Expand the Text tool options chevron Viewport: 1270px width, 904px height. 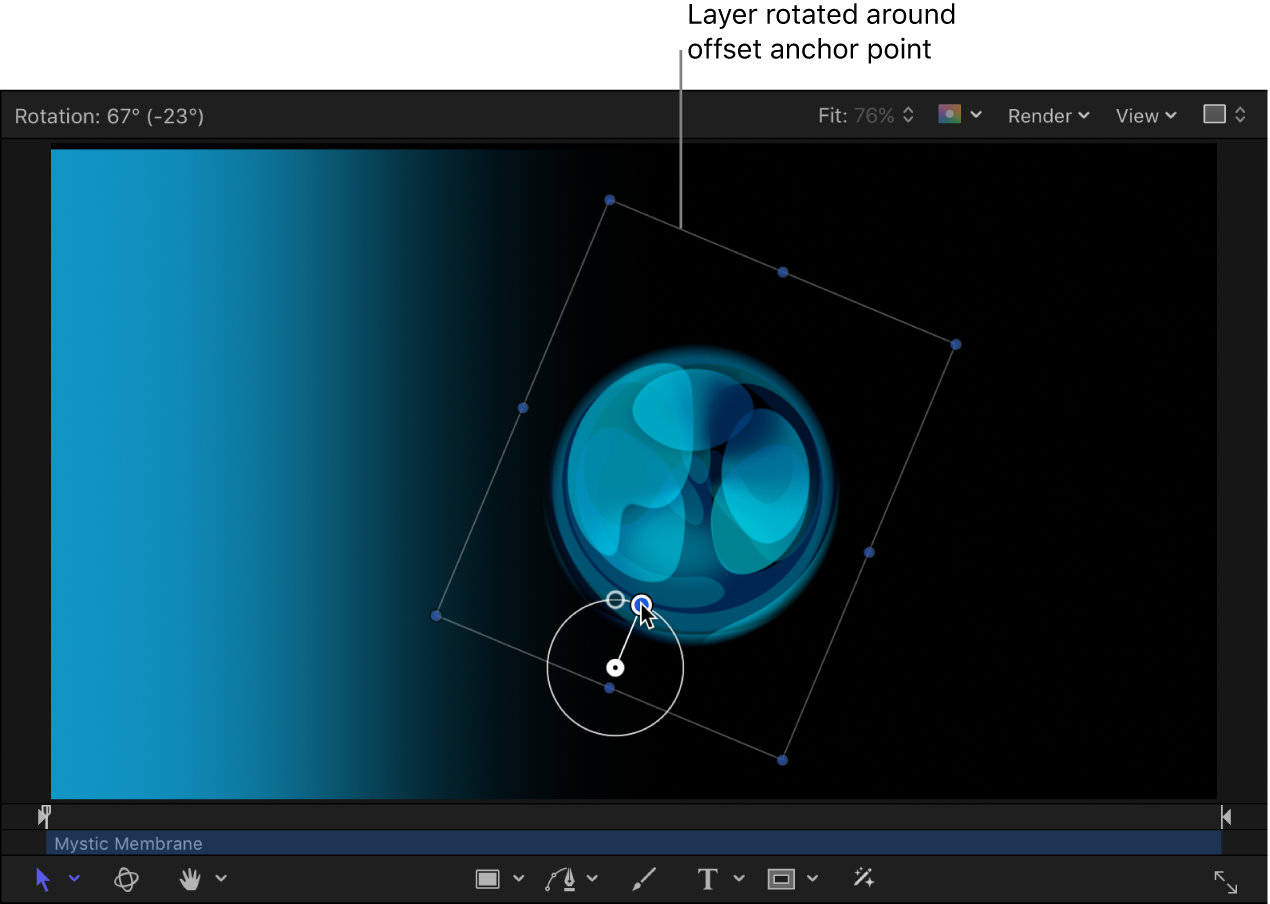tap(738, 879)
